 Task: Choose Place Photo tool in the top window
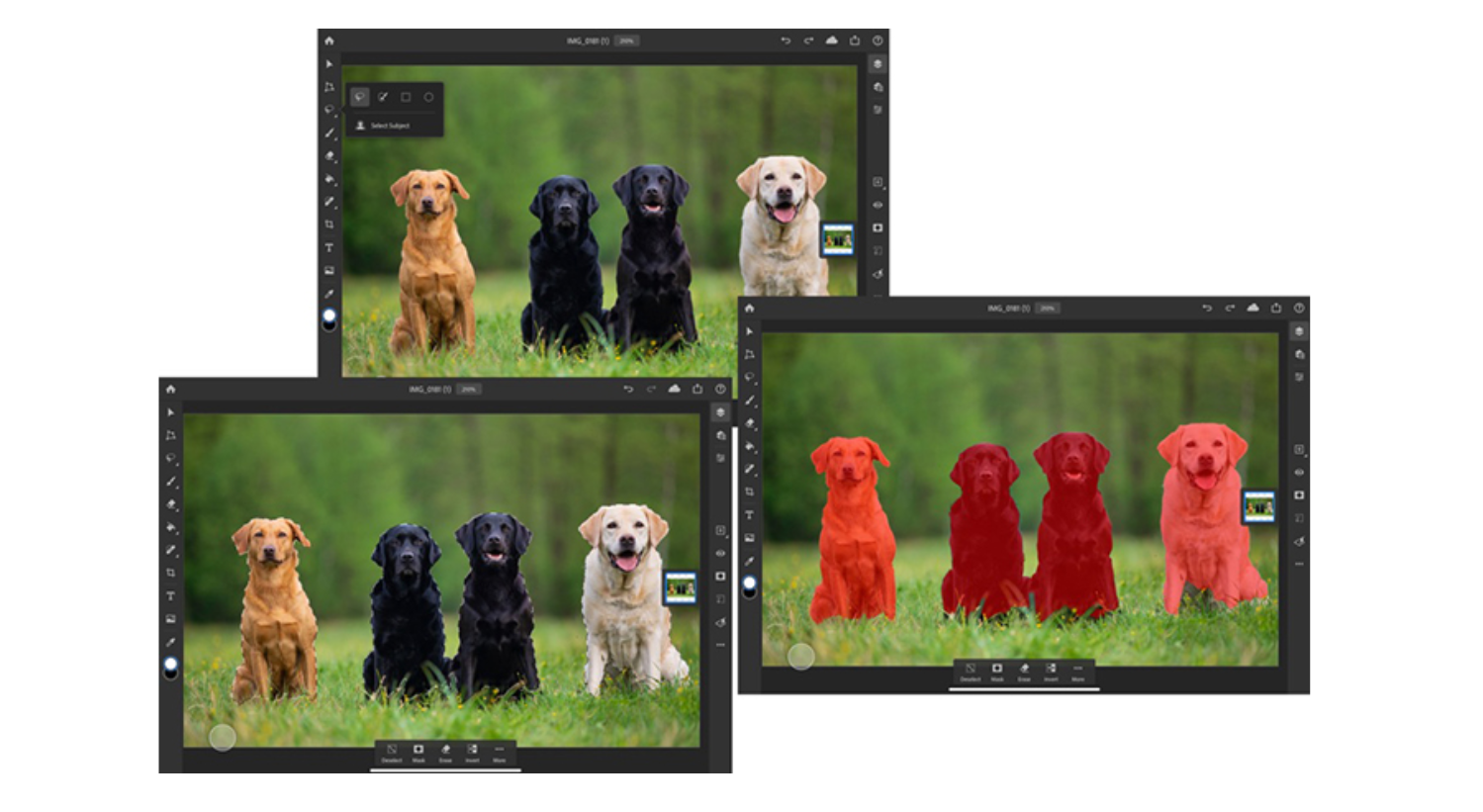click(x=329, y=270)
